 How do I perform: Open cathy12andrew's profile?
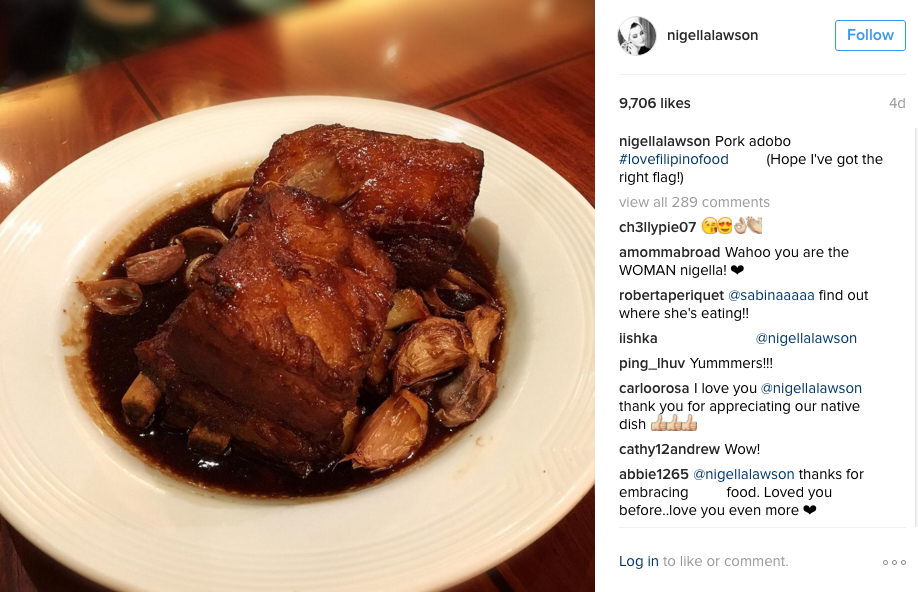669,449
